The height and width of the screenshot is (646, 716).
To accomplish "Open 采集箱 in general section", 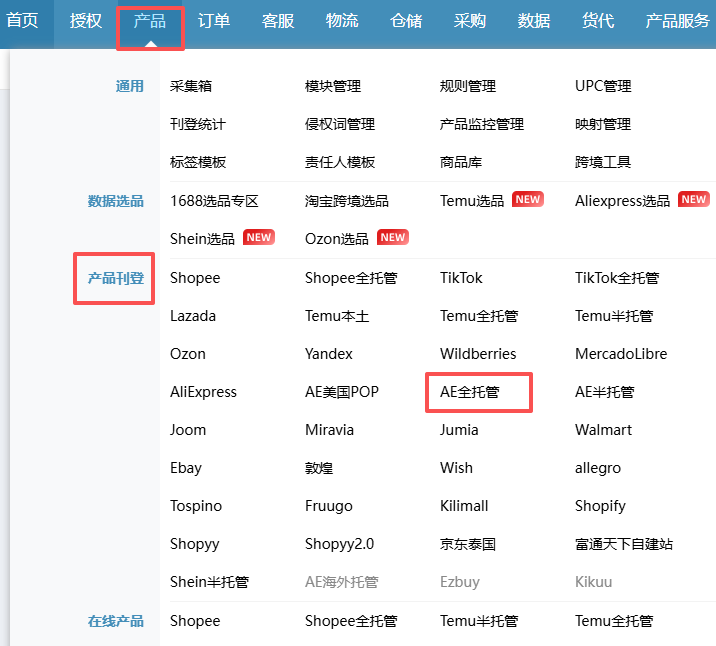I will tap(191, 87).
